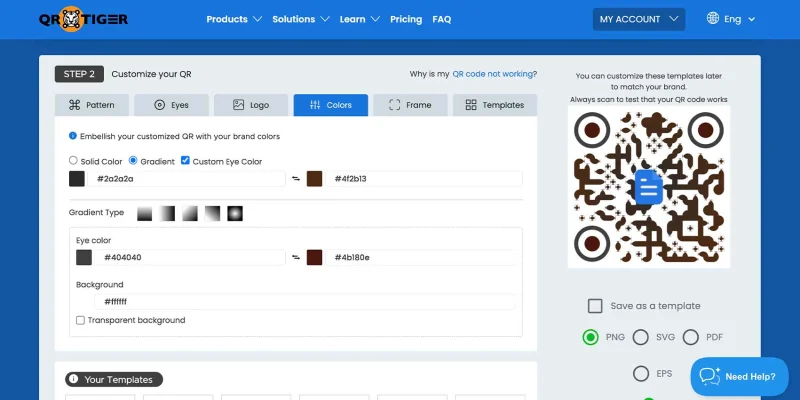Viewport: 800px width, 400px height.
Task: Swap the eye gradient colors
Action: click(x=296, y=257)
